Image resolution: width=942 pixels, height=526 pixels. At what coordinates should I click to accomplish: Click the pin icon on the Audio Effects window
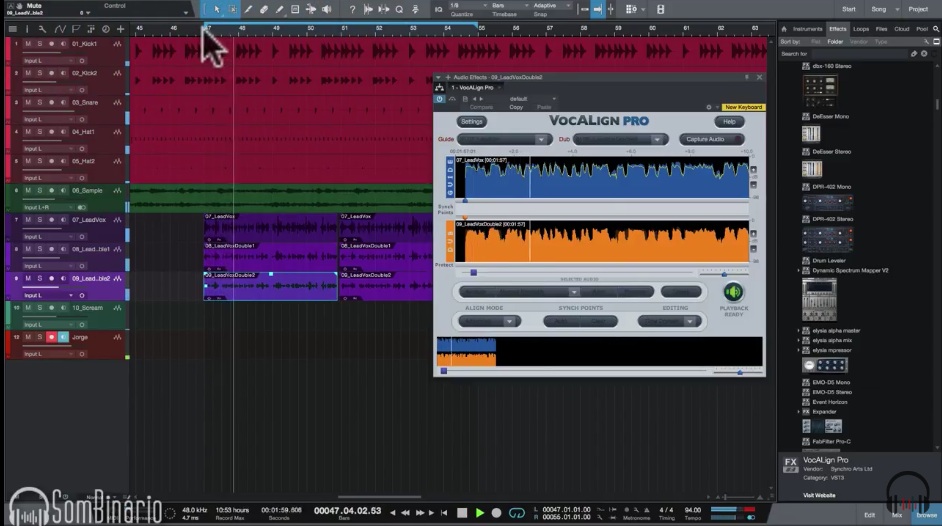click(747, 77)
